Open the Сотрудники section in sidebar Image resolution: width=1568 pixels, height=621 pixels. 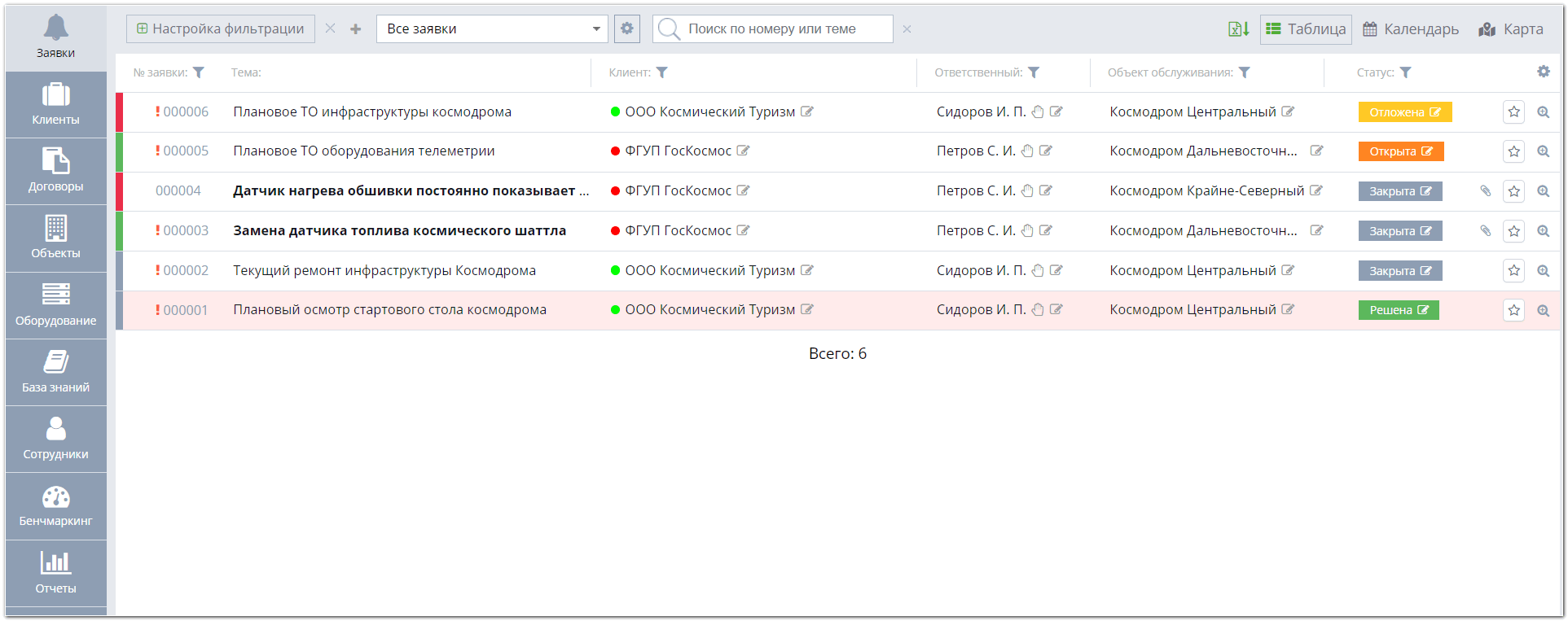click(55, 440)
